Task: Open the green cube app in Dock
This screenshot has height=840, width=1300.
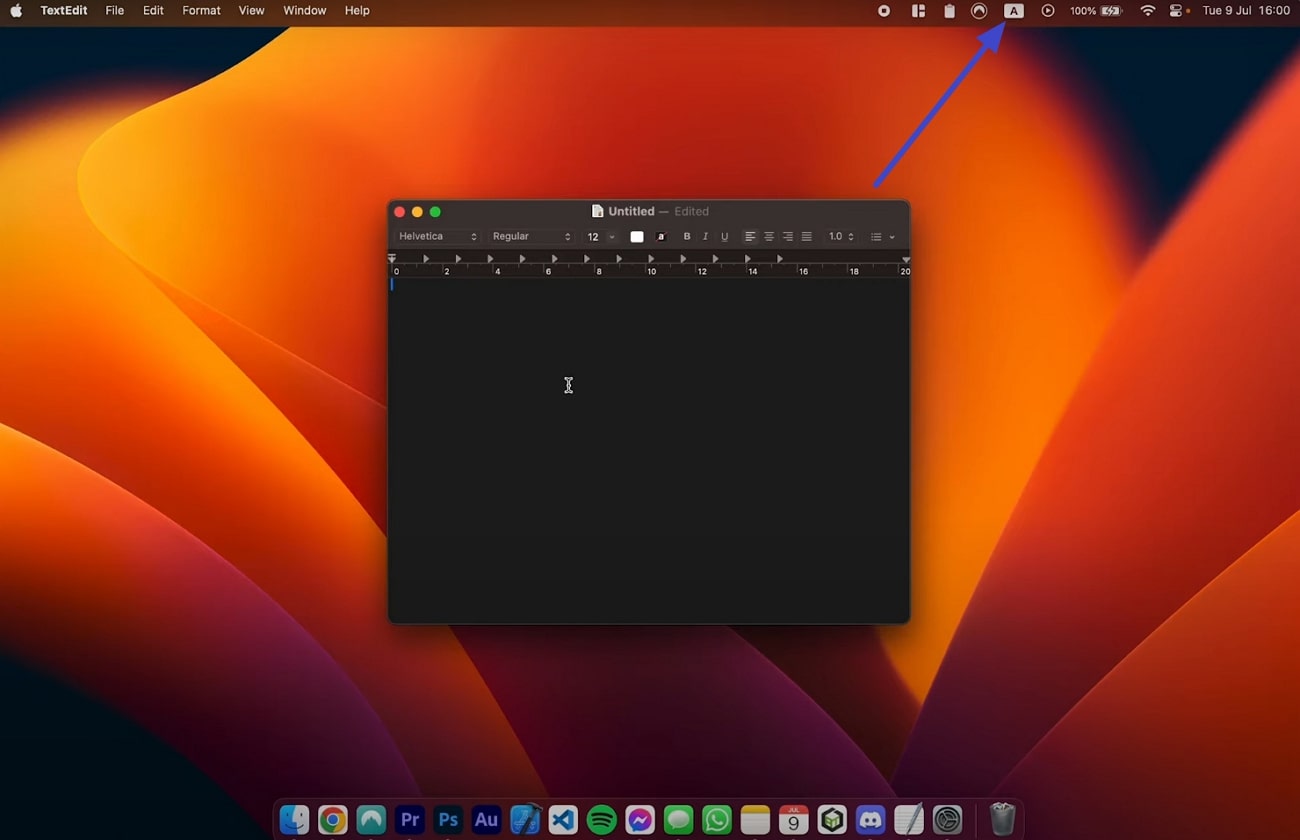Action: (x=832, y=820)
